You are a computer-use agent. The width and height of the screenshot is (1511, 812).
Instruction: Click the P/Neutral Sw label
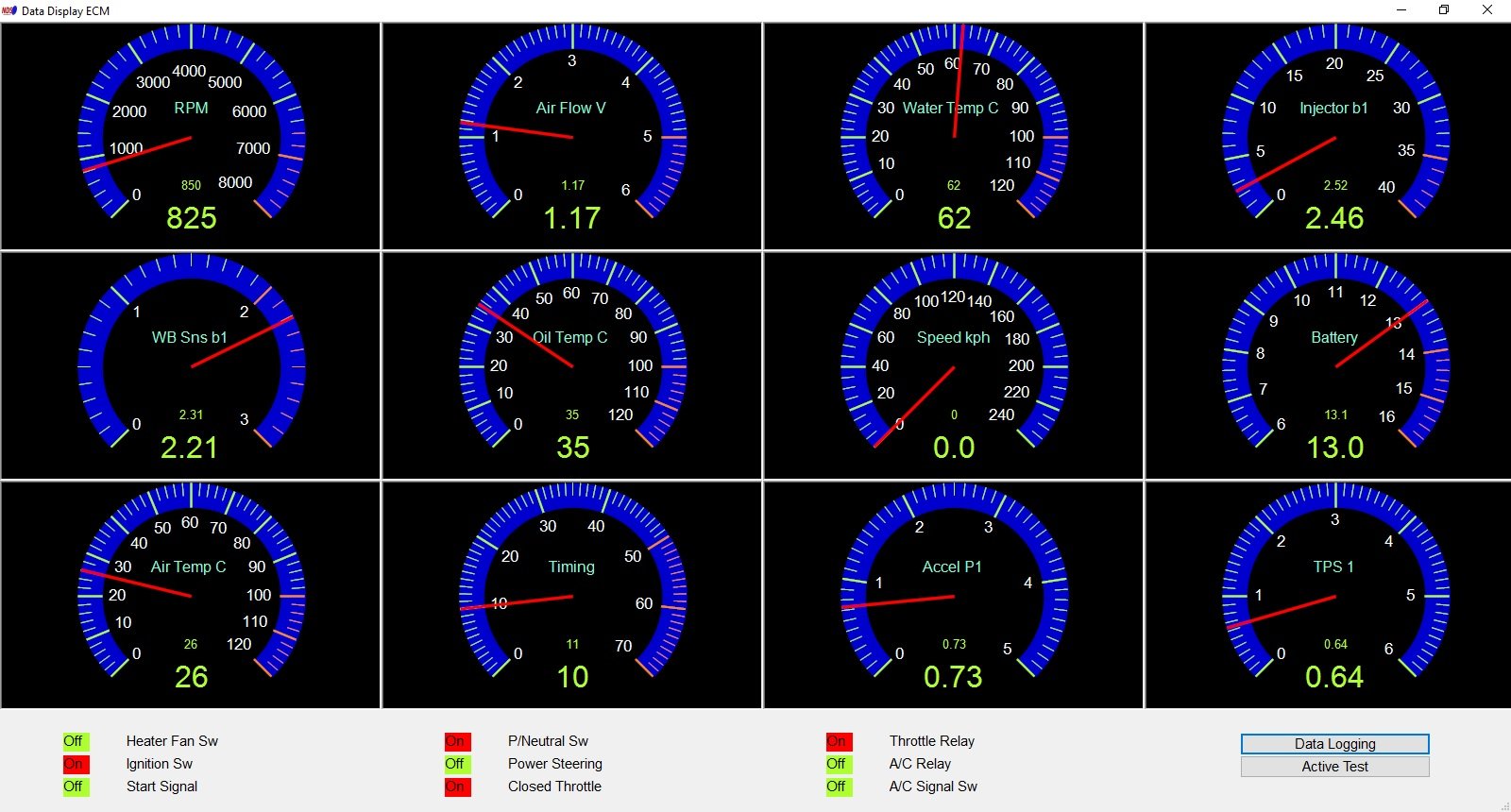pos(548,741)
